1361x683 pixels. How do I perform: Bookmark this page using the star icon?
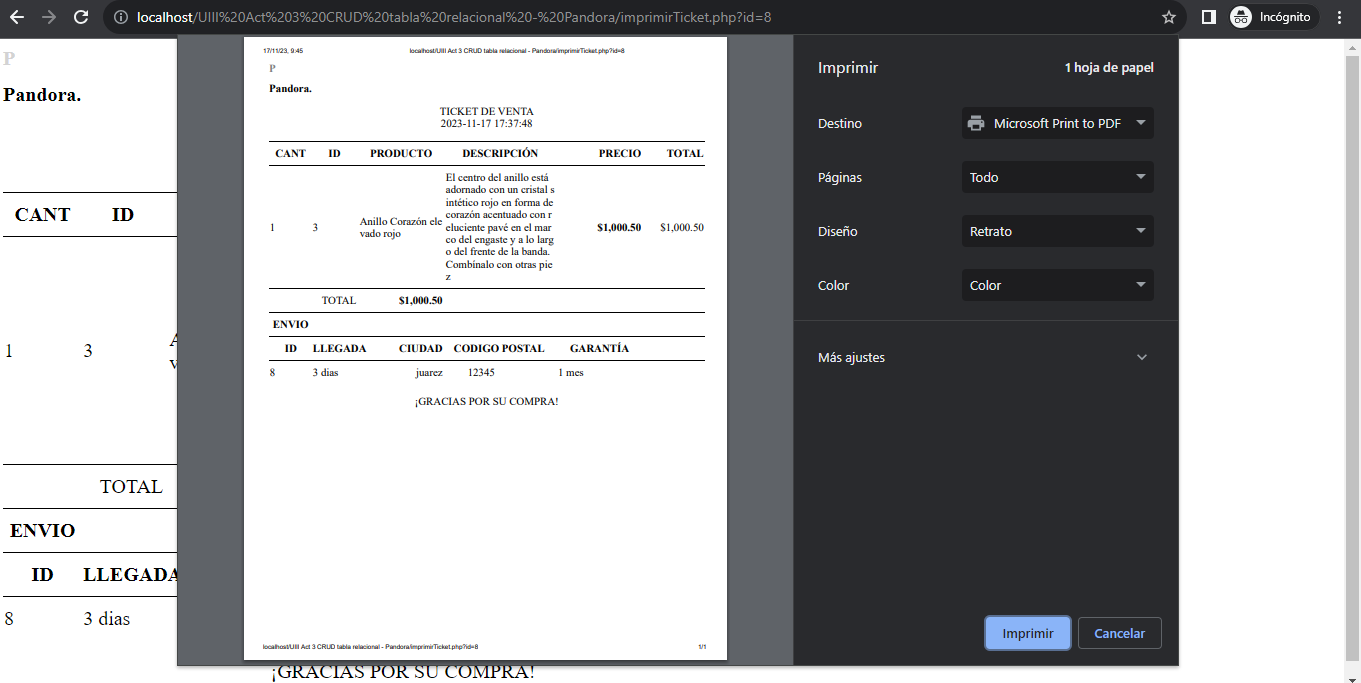click(1170, 17)
